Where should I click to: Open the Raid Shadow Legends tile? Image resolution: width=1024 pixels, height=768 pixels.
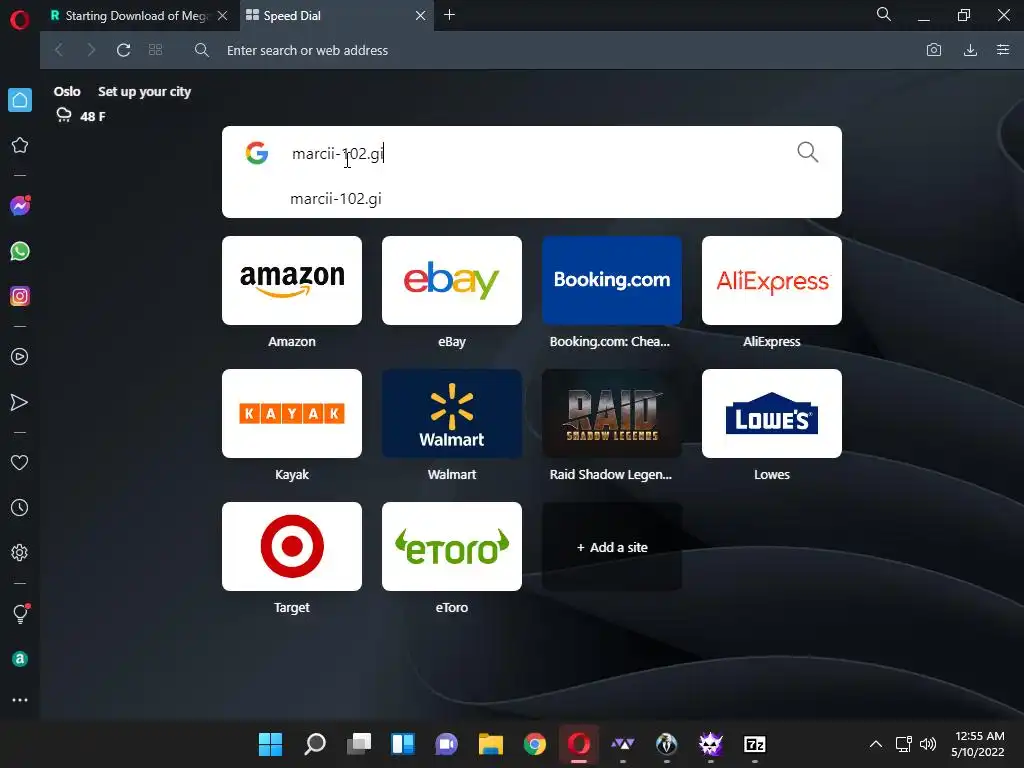[612, 413]
